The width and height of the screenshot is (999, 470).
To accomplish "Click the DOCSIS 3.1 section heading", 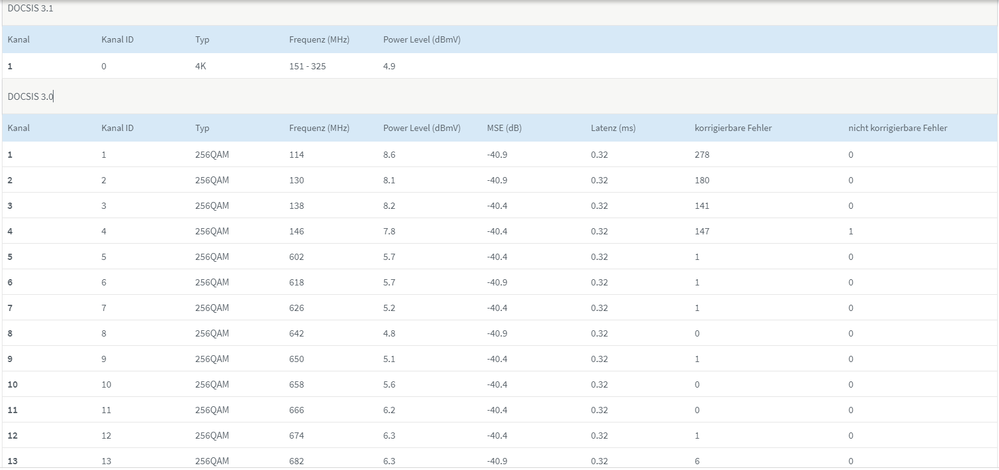I will click(31, 8).
